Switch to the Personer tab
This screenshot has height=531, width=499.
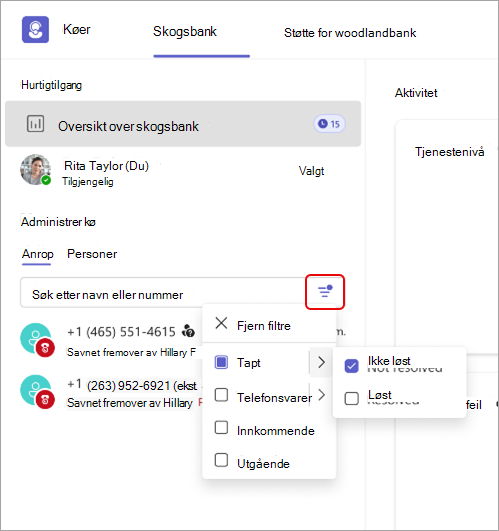pos(92,254)
